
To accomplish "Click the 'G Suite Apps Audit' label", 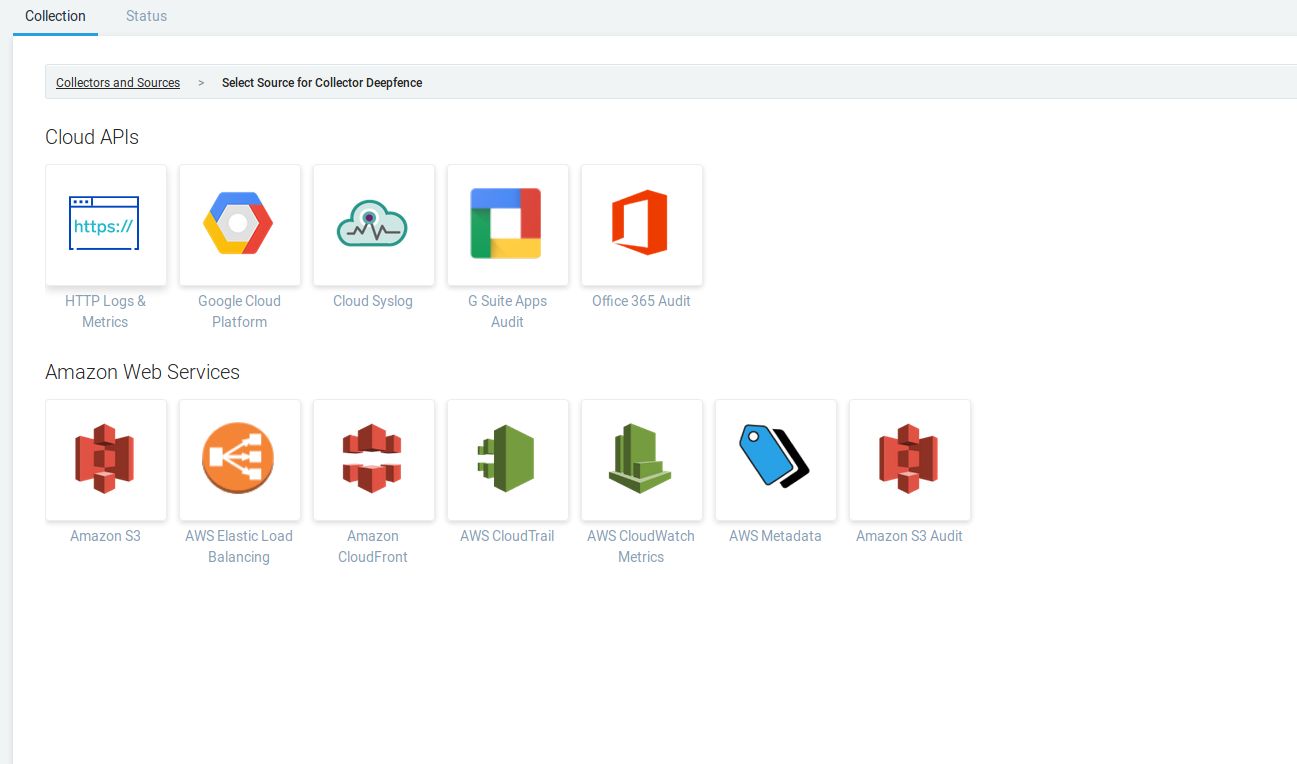I will tap(507, 311).
